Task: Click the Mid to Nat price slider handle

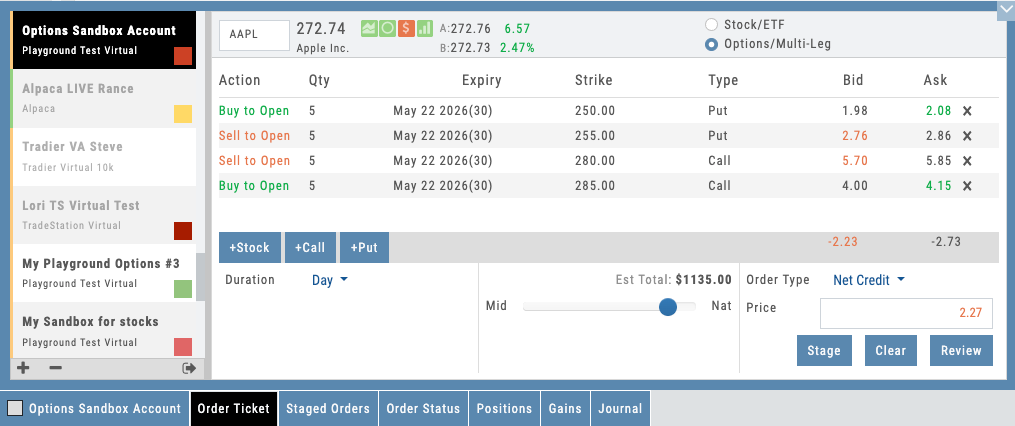Action: pos(668,307)
